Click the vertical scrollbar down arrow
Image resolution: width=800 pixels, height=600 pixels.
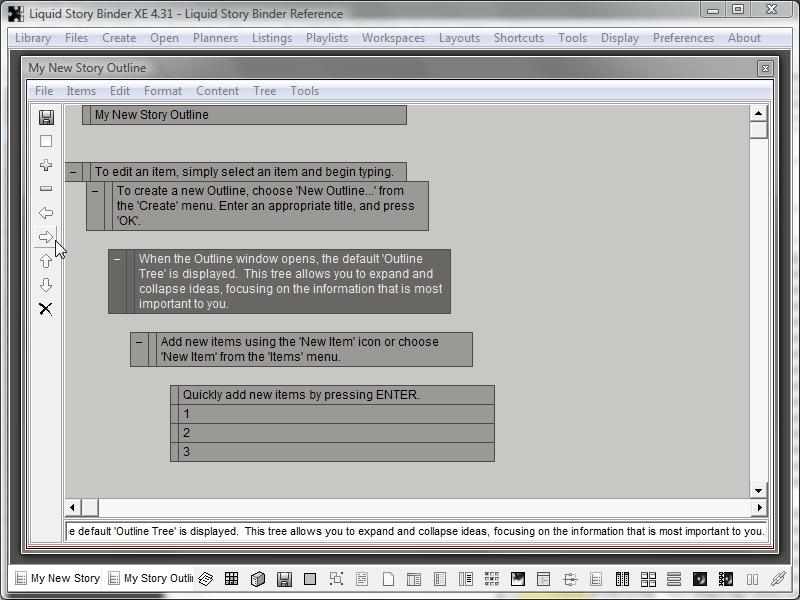tap(758, 490)
